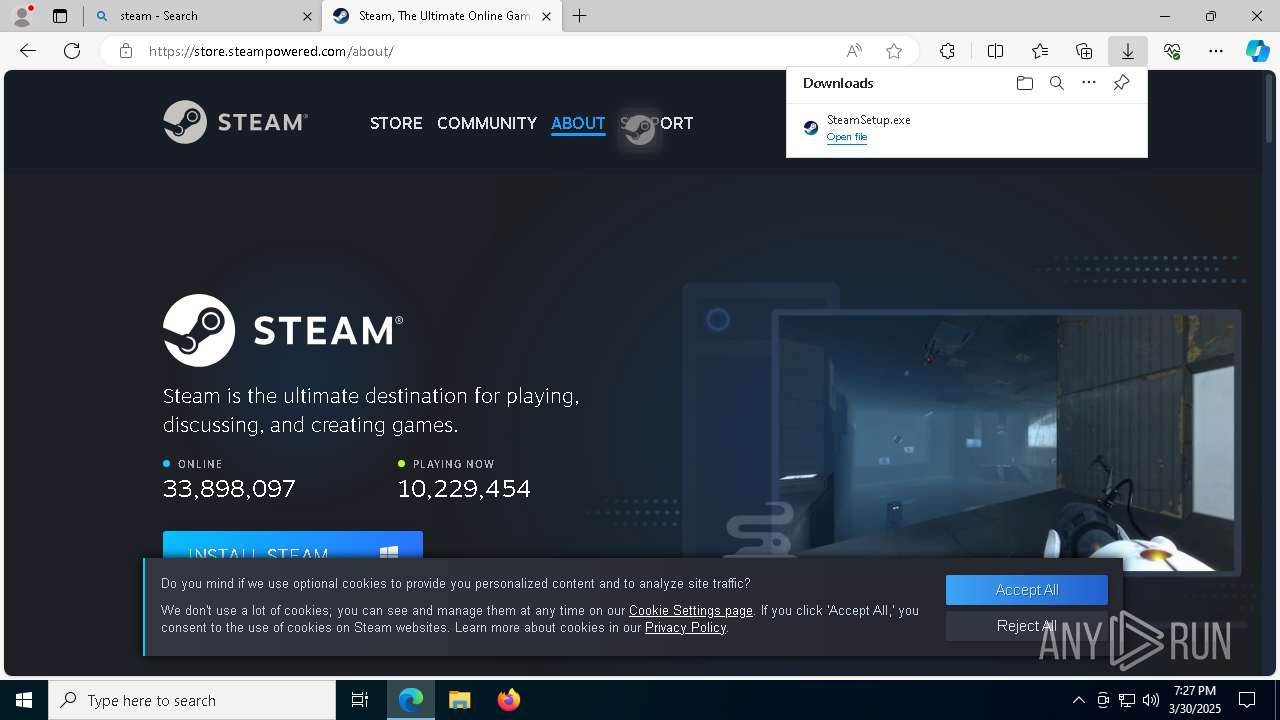1280x720 pixels.
Task: Open downloads folder from Downloads panel
Action: [1024, 83]
